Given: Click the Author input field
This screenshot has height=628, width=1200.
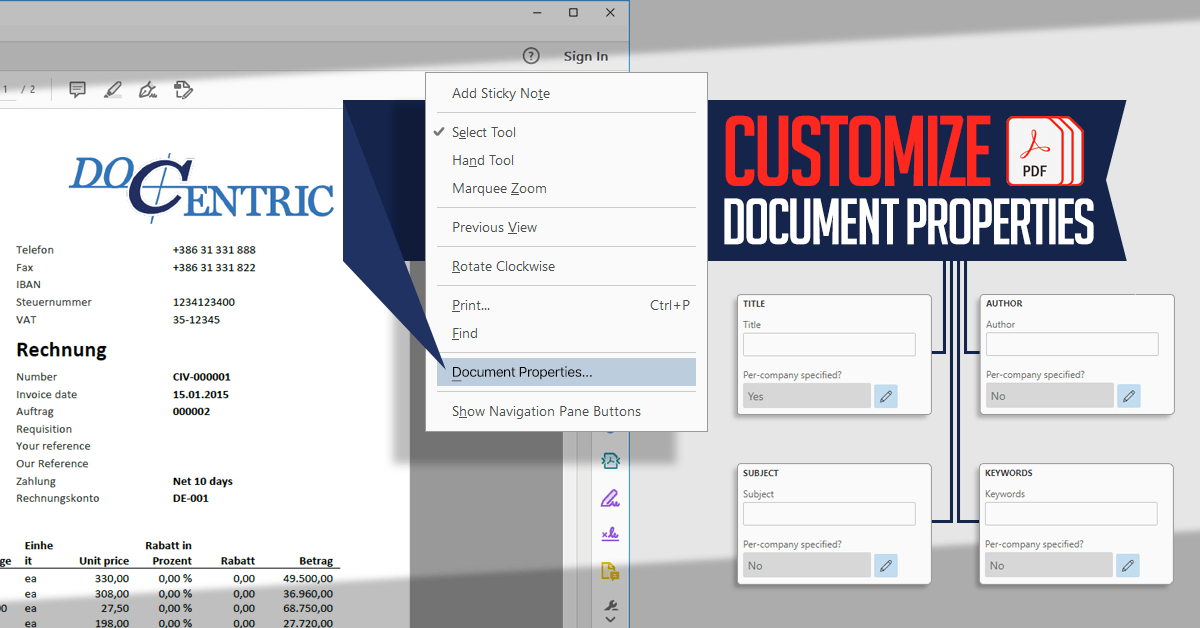Looking at the screenshot, I should (1072, 344).
